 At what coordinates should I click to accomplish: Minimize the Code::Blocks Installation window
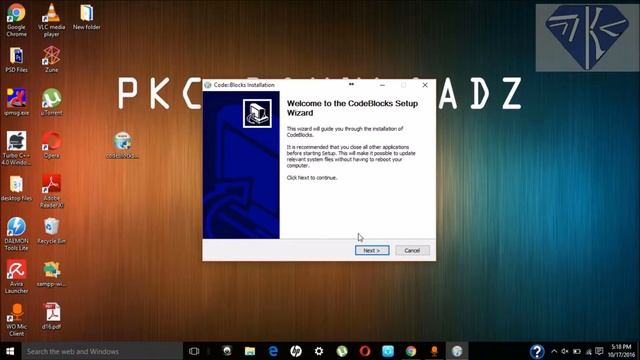point(382,85)
